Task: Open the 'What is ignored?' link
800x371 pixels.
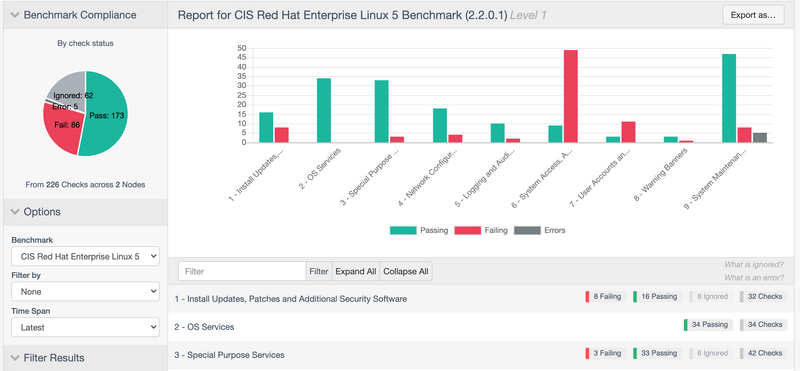Action: 754,264
